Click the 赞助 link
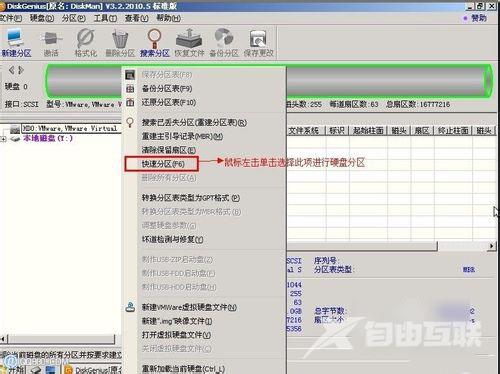The image size is (500, 374). tap(479, 18)
